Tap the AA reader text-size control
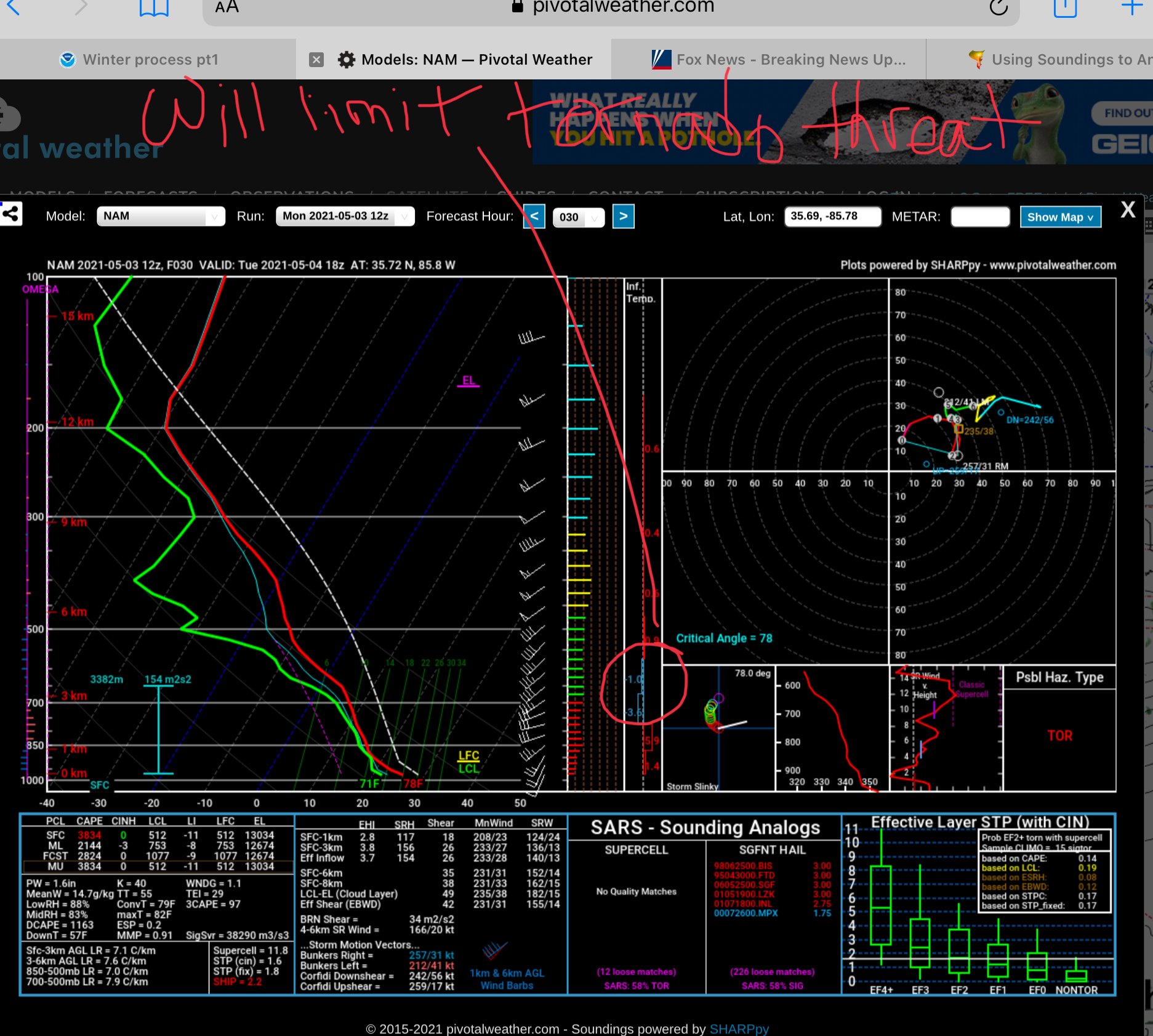Viewport: 1153px width, 1036px height. point(227,7)
